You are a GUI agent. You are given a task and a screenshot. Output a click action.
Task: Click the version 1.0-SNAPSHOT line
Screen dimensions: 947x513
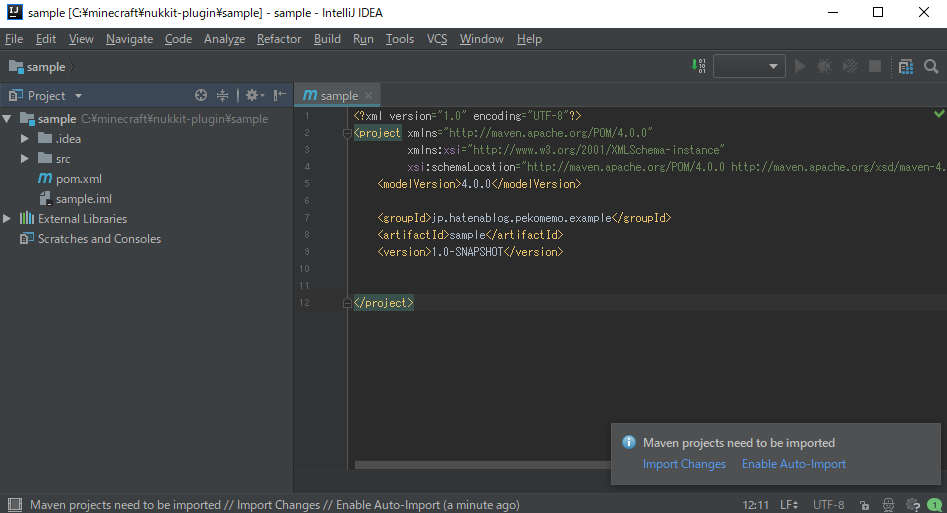coord(470,252)
